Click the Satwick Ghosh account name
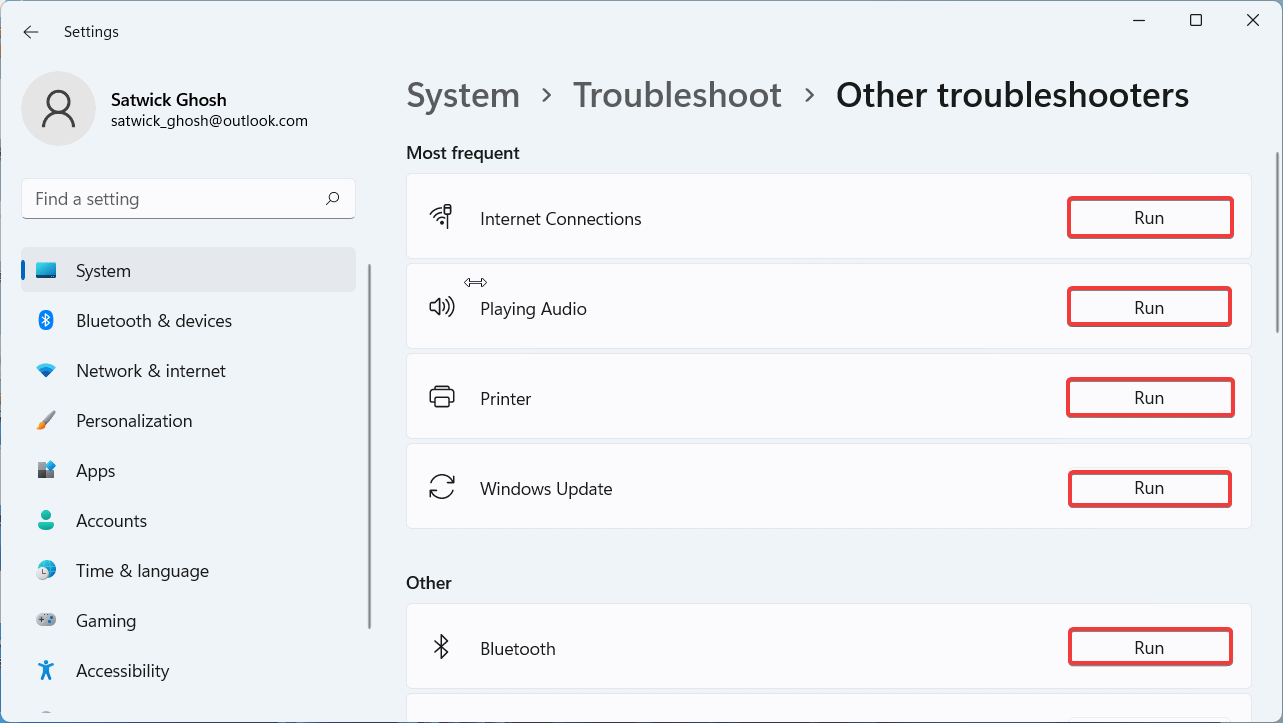Image resolution: width=1283 pixels, height=723 pixels. pos(169,100)
